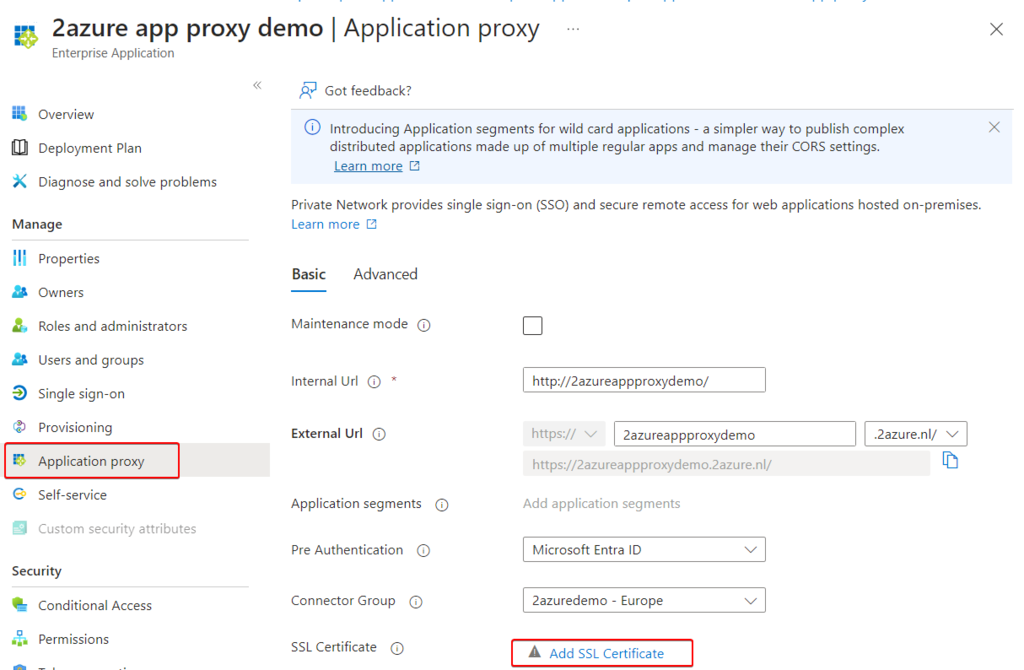Open the Pre Authentication dropdown
The height and width of the screenshot is (670, 1024).
point(644,550)
